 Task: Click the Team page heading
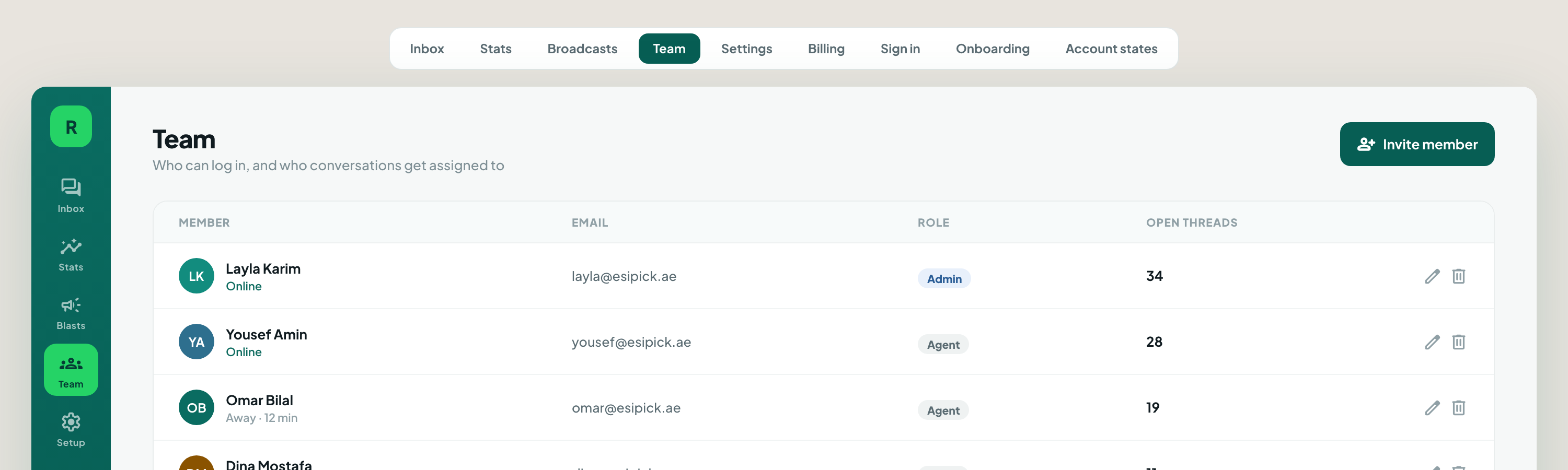click(184, 139)
